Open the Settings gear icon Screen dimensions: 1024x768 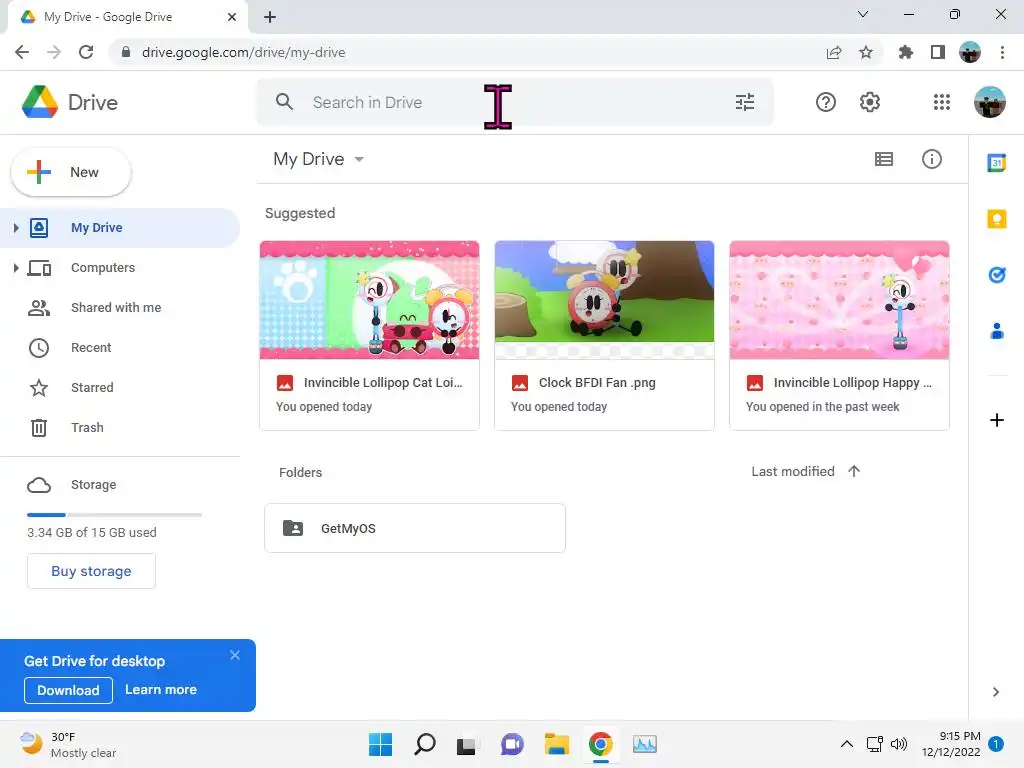(869, 102)
